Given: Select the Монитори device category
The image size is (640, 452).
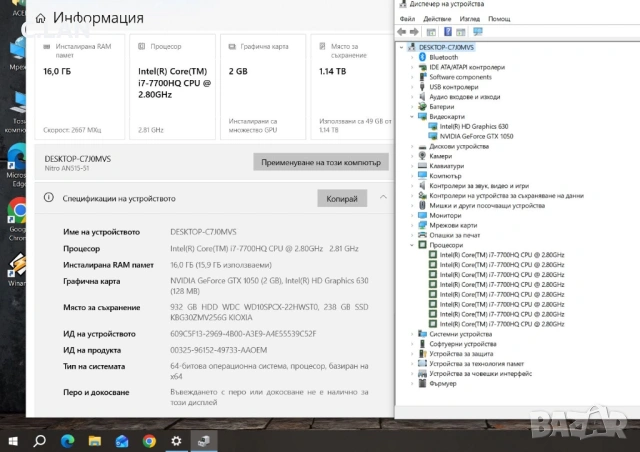Looking at the screenshot, I should pyautogui.click(x=445, y=216).
